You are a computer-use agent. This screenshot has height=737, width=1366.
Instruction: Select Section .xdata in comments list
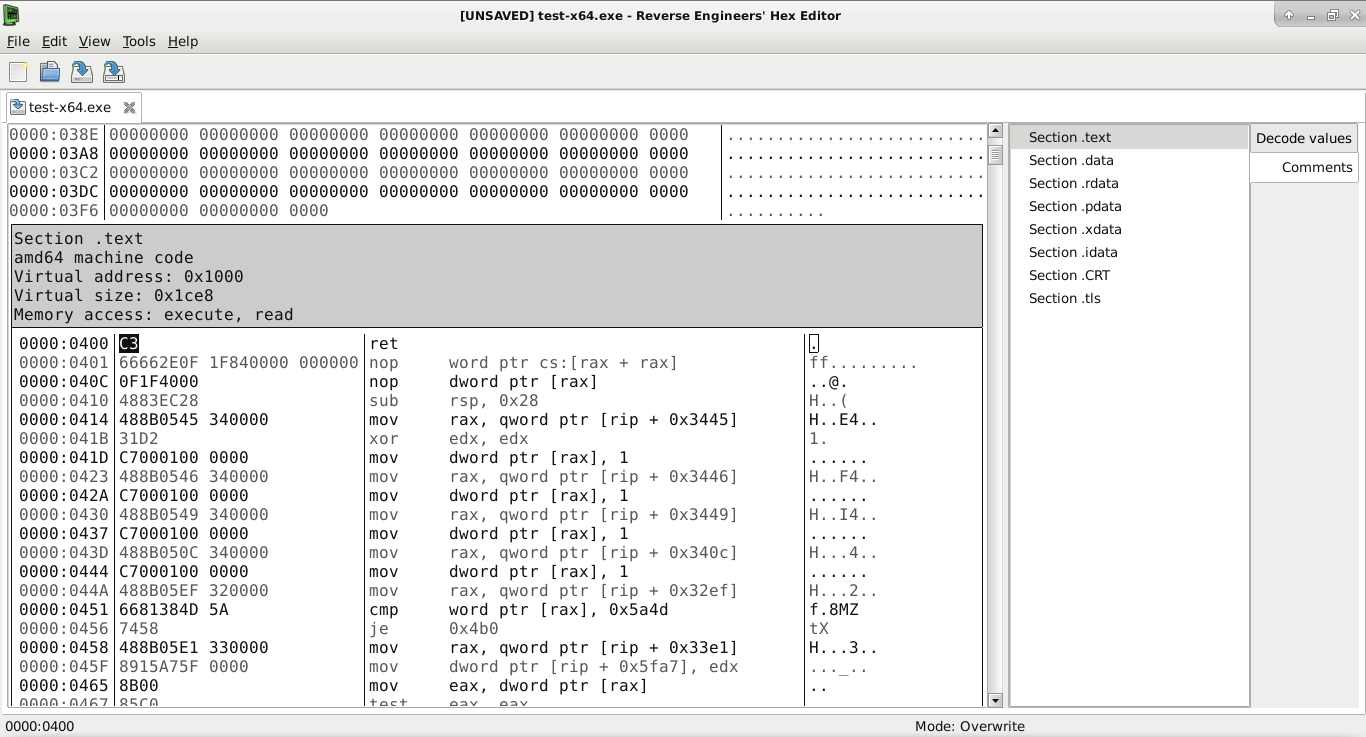[x=1129, y=229]
